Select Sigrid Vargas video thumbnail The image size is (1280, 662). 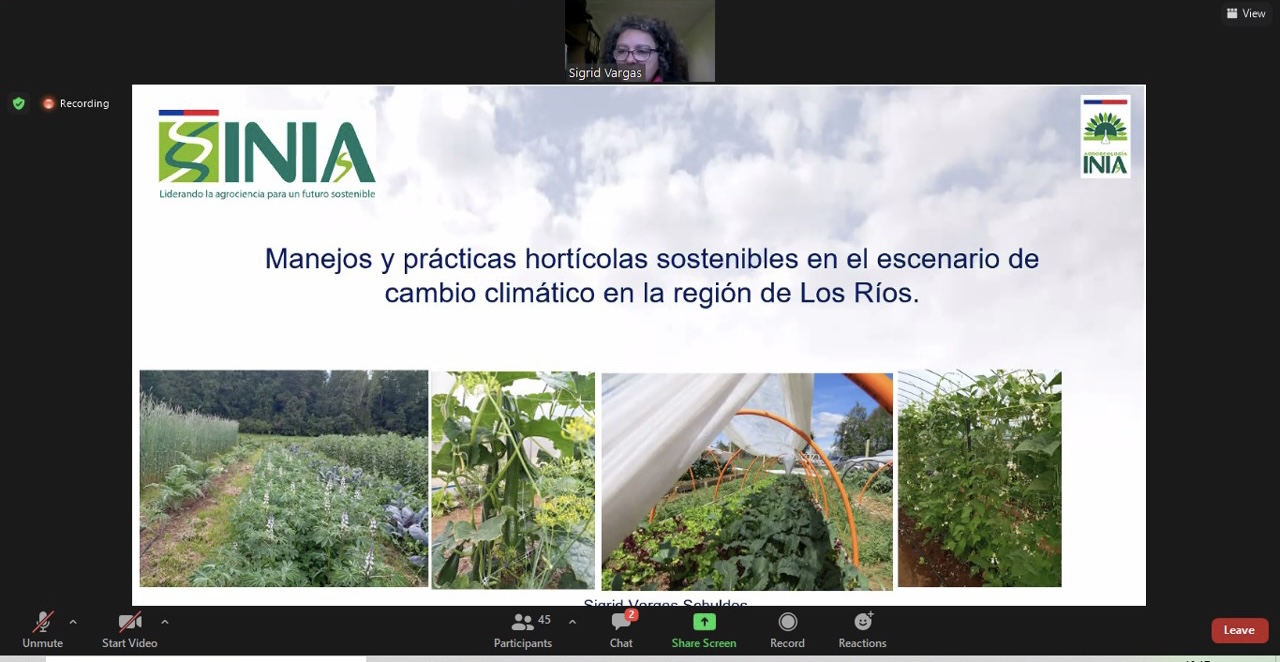tap(640, 40)
